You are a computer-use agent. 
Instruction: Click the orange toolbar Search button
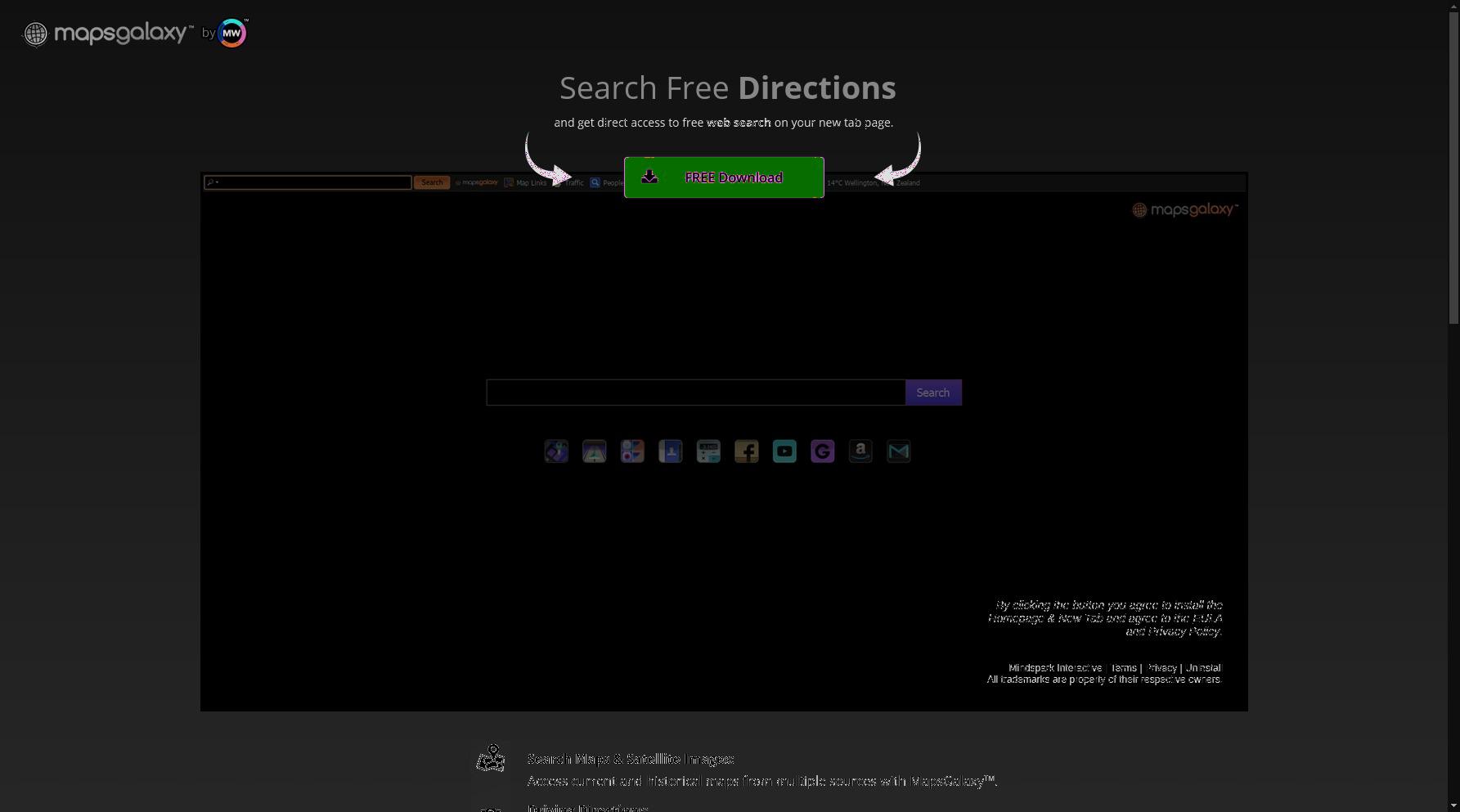click(x=432, y=182)
